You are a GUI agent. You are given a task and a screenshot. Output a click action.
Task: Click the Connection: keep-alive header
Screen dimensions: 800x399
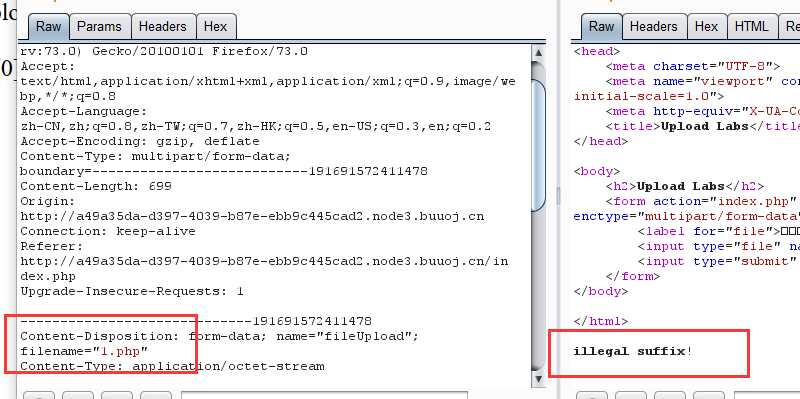(108, 231)
